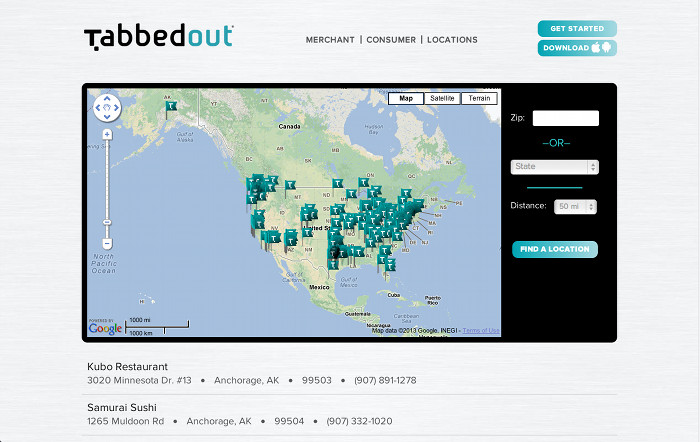Switch map to Satellite view

click(441, 98)
